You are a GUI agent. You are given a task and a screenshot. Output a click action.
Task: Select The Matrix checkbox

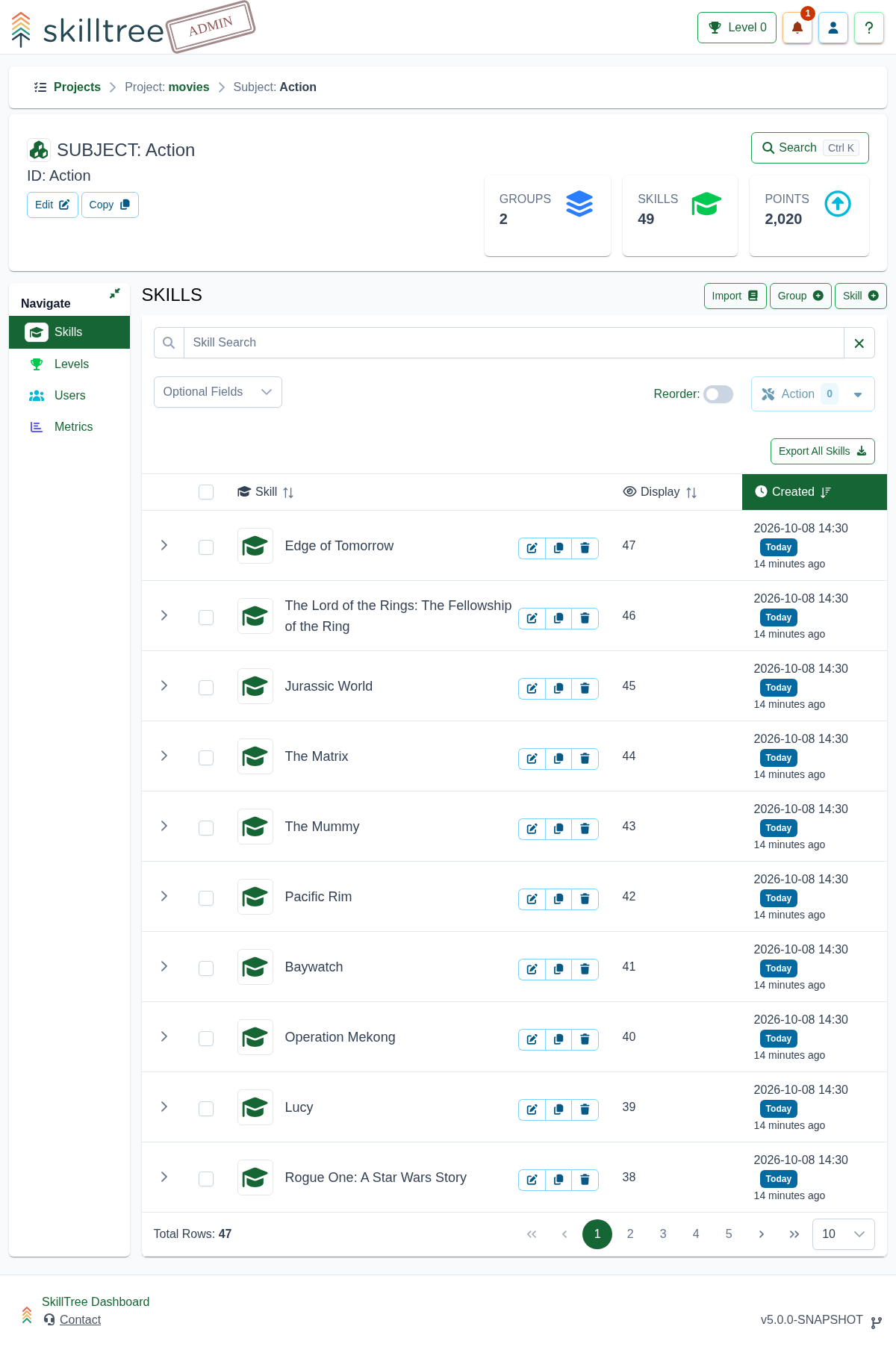coord(206,758)
